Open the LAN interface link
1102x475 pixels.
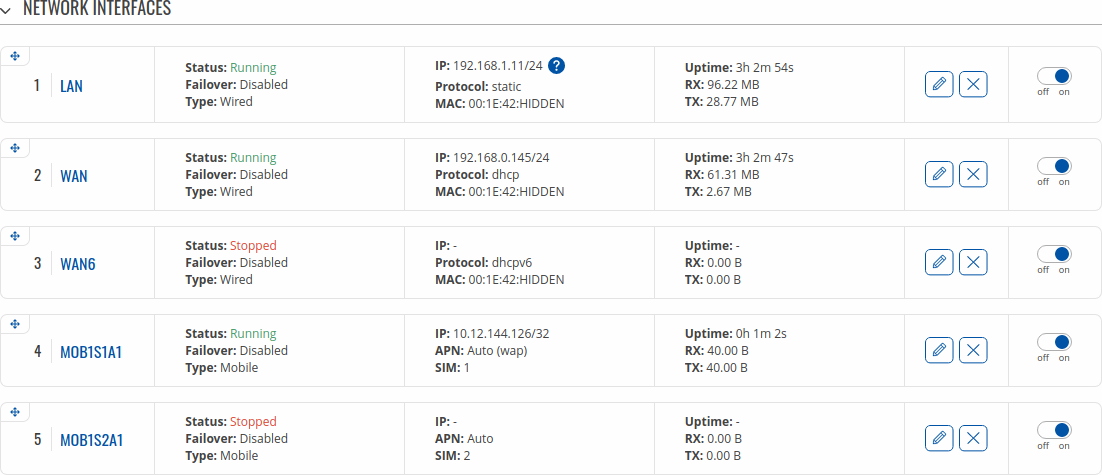[71, 86]
